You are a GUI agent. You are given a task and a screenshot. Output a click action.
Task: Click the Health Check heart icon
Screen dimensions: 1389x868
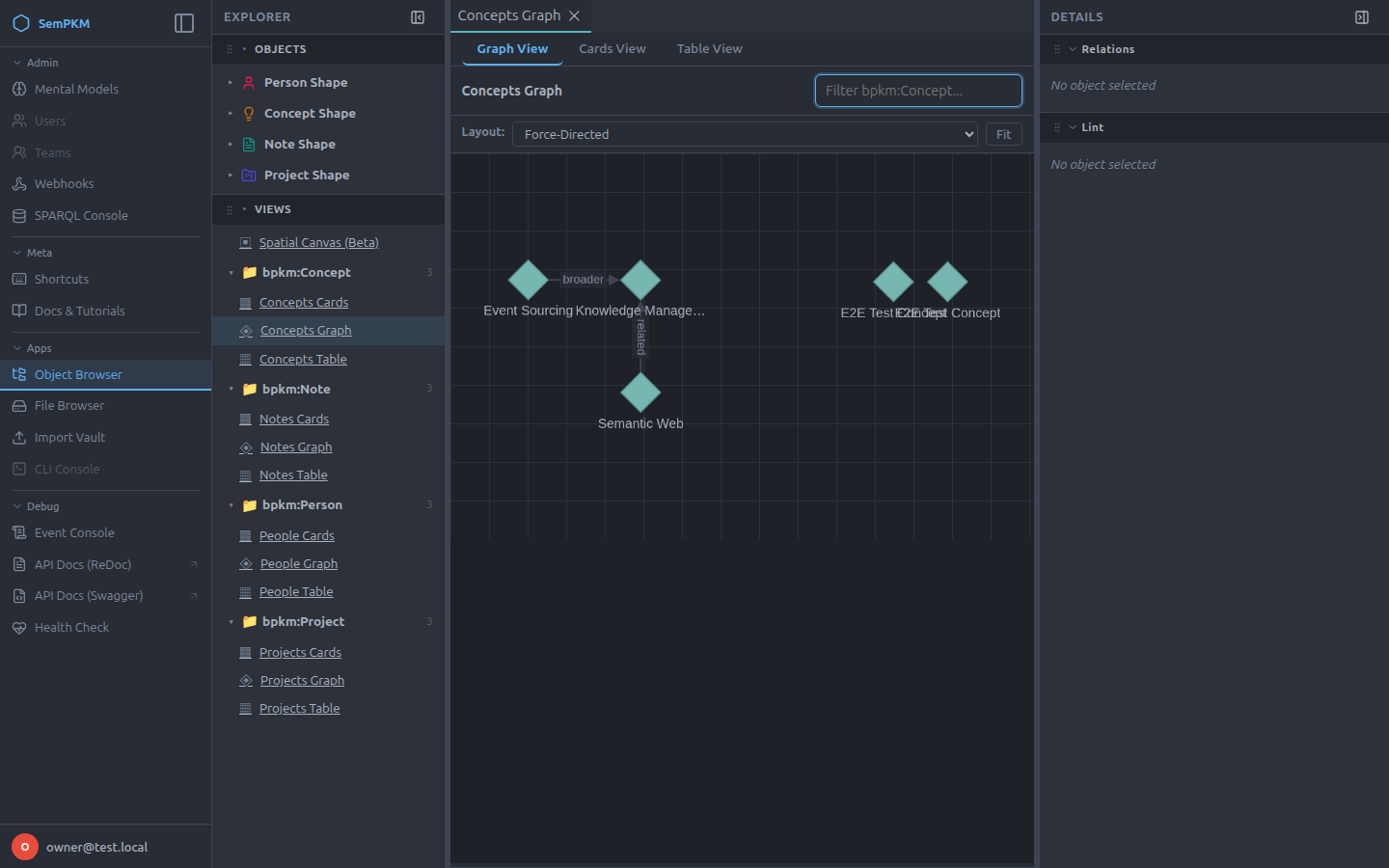click(19, 628)
